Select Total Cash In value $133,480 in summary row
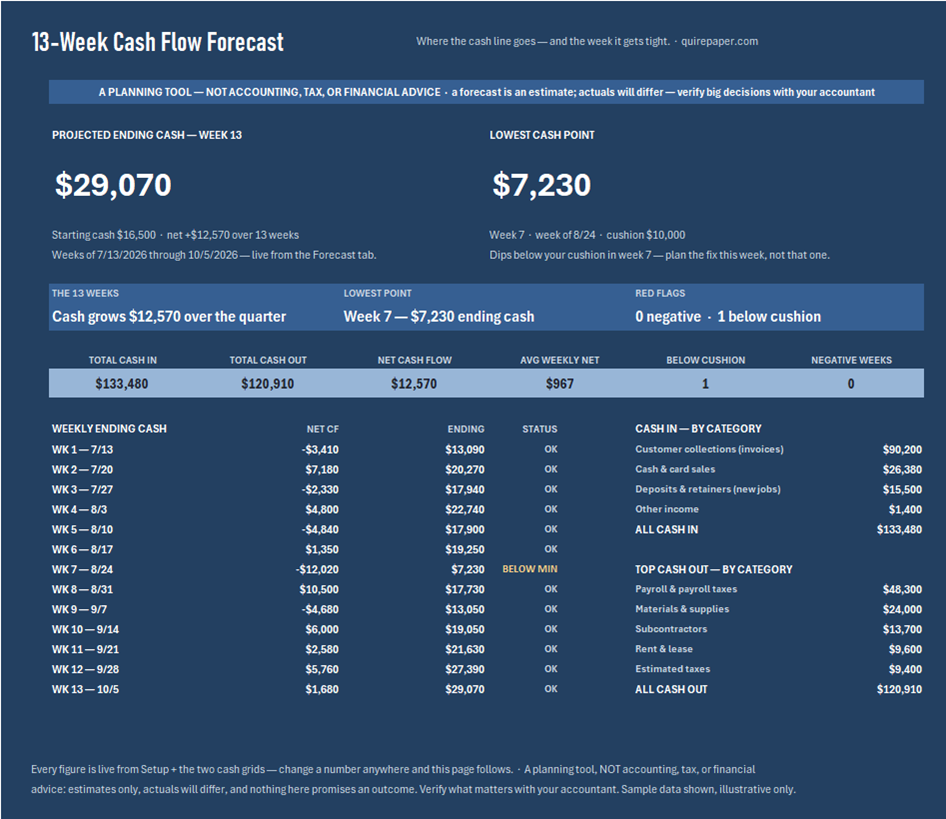Viewport: 946px width, 819px height. tap(122, 384)
